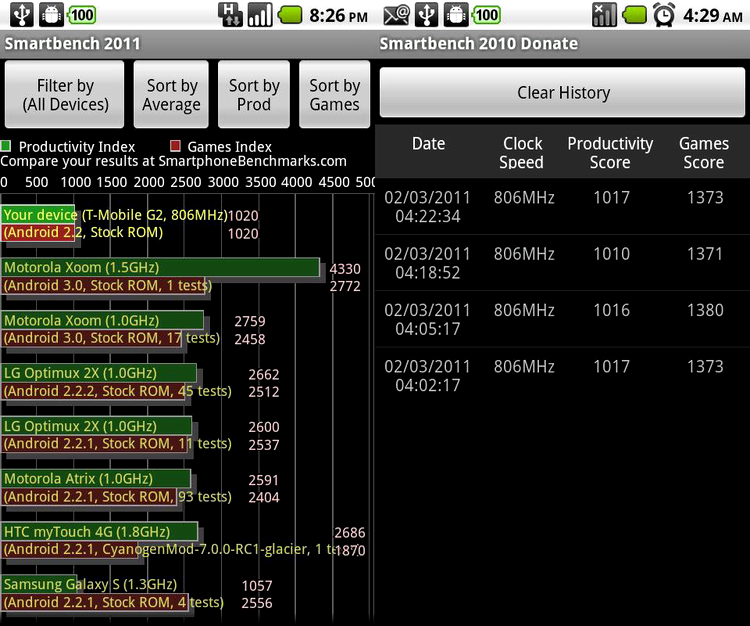Tap red Games Index legend square
Screen dimensions: 750x626
tap(176, 146)
